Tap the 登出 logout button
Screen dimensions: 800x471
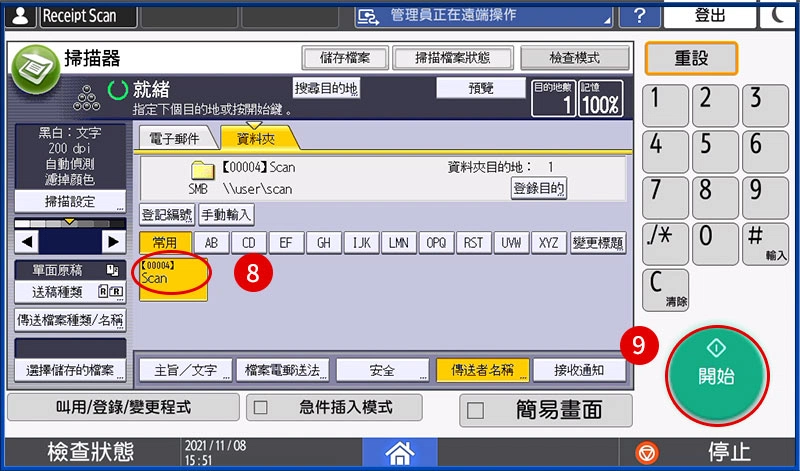[710, 15]
